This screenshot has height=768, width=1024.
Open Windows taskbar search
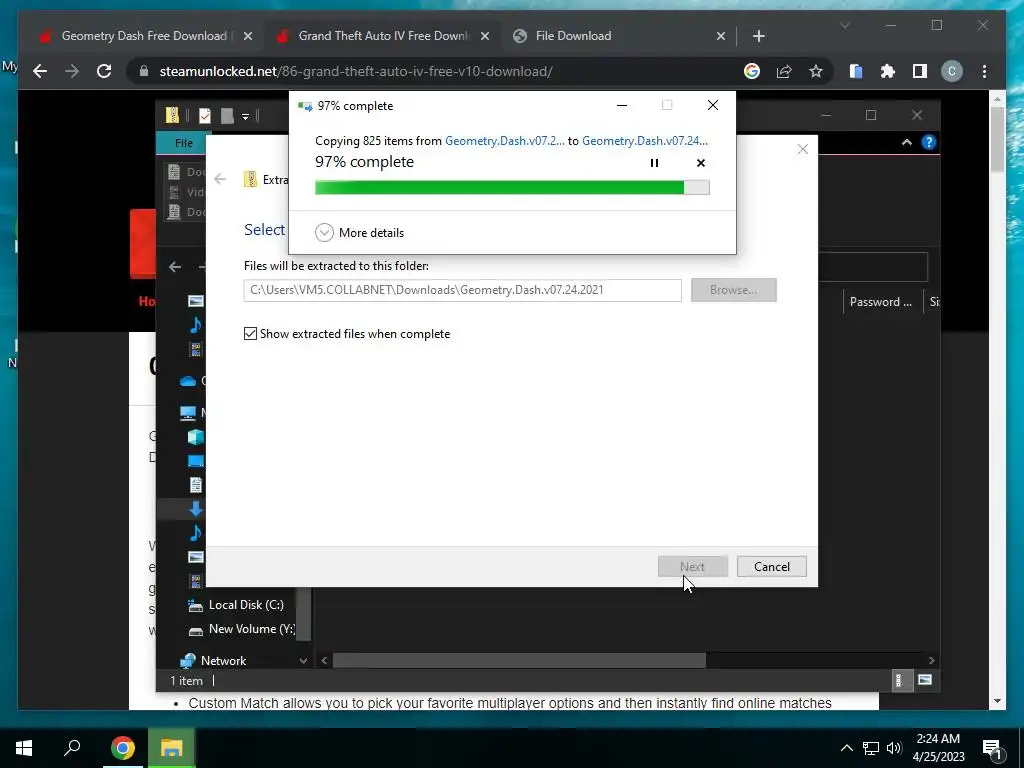72,748
